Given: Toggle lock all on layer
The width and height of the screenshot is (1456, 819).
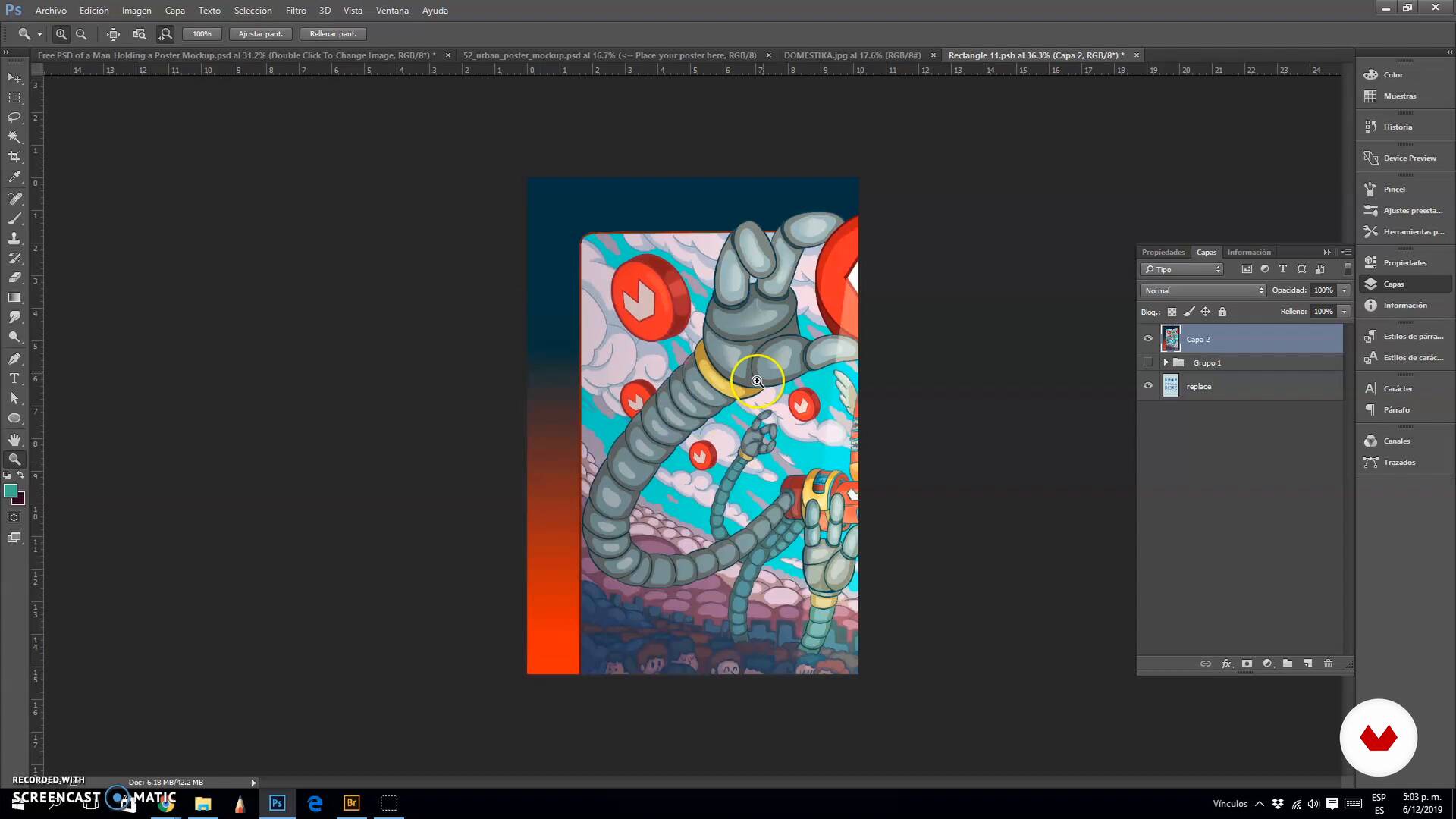Looking at the screenshot, I should (1222, 312).
